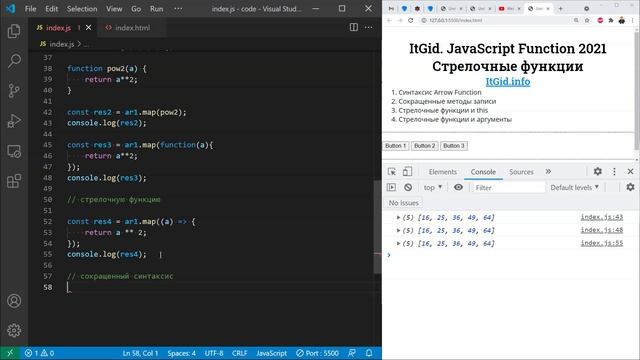Expand the array logged from index.js:43

pyautogui.click(x=398, y=218)
